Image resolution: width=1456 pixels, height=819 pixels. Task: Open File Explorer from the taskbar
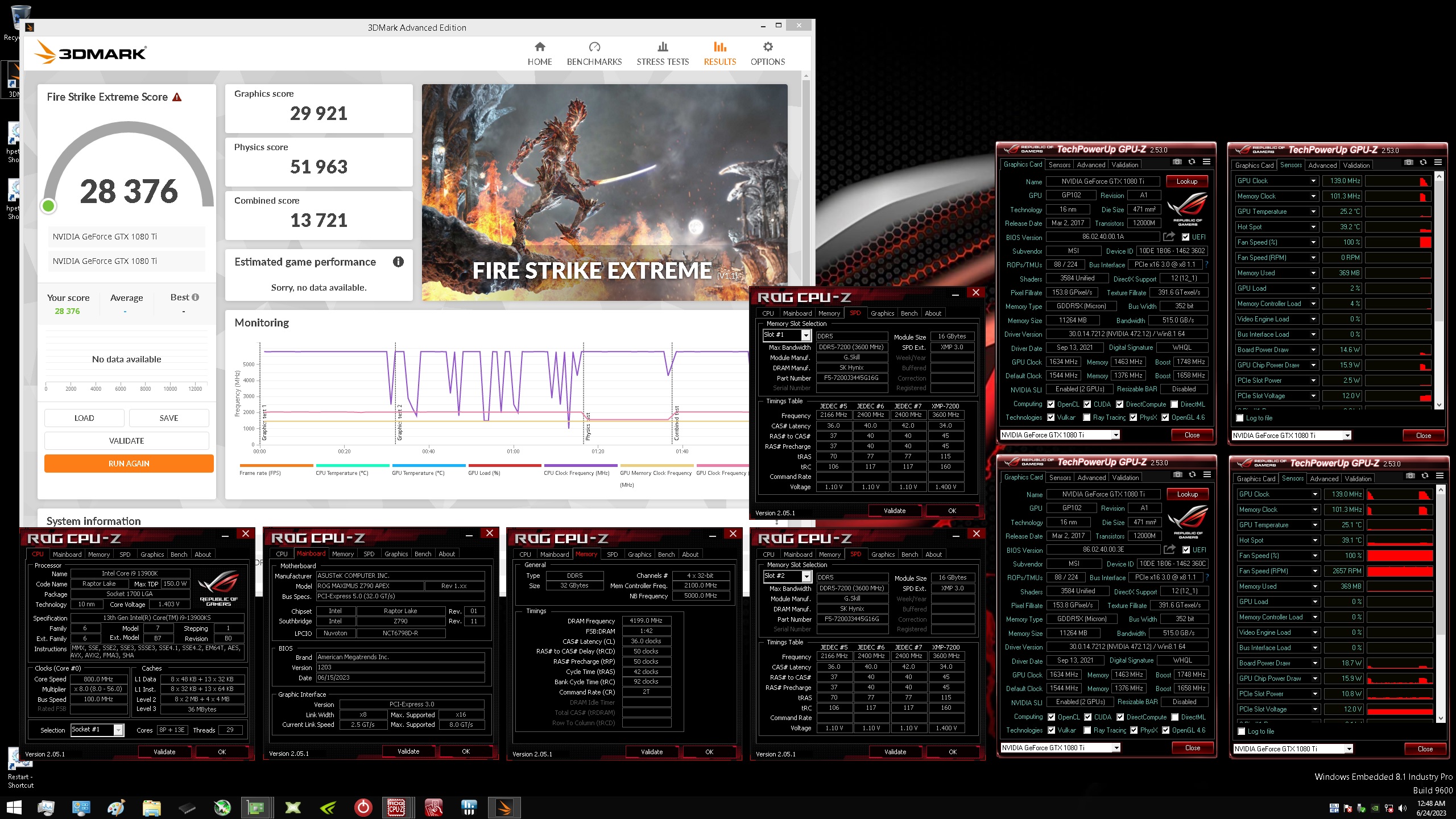tap(151, 807)
